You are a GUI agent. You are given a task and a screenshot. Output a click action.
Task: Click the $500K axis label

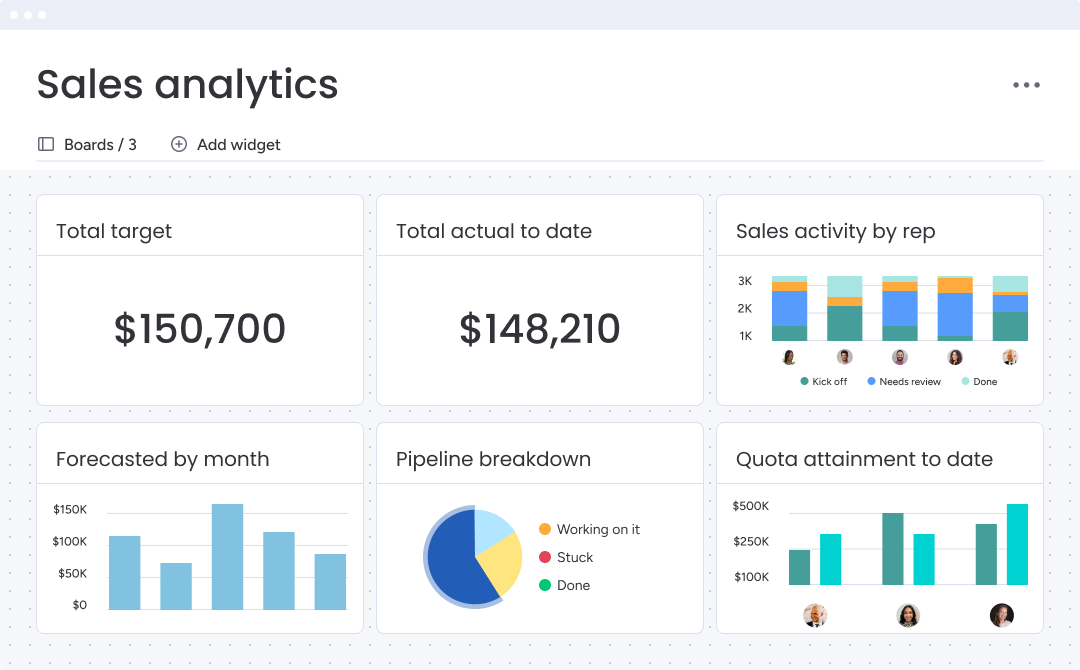coord(751,506)
